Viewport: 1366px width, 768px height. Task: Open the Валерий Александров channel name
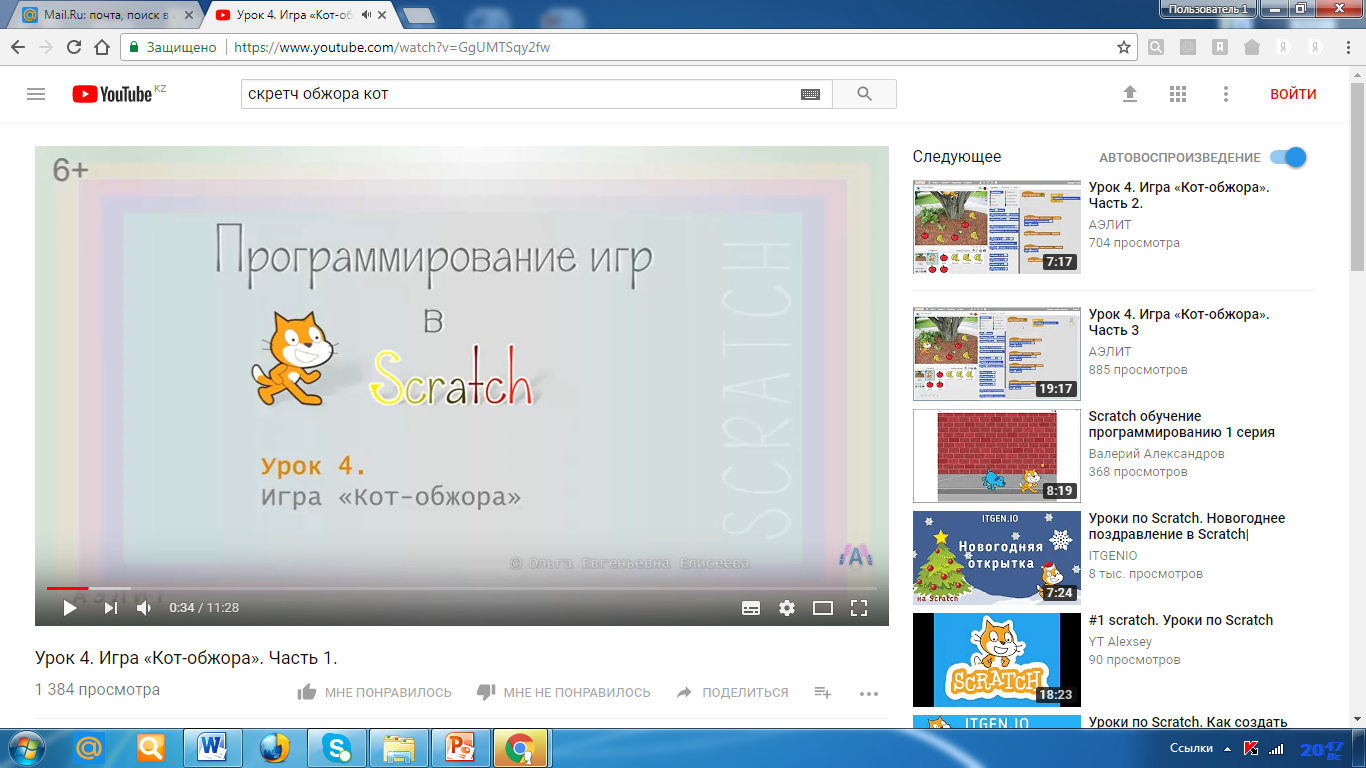tap(1156, 453)
